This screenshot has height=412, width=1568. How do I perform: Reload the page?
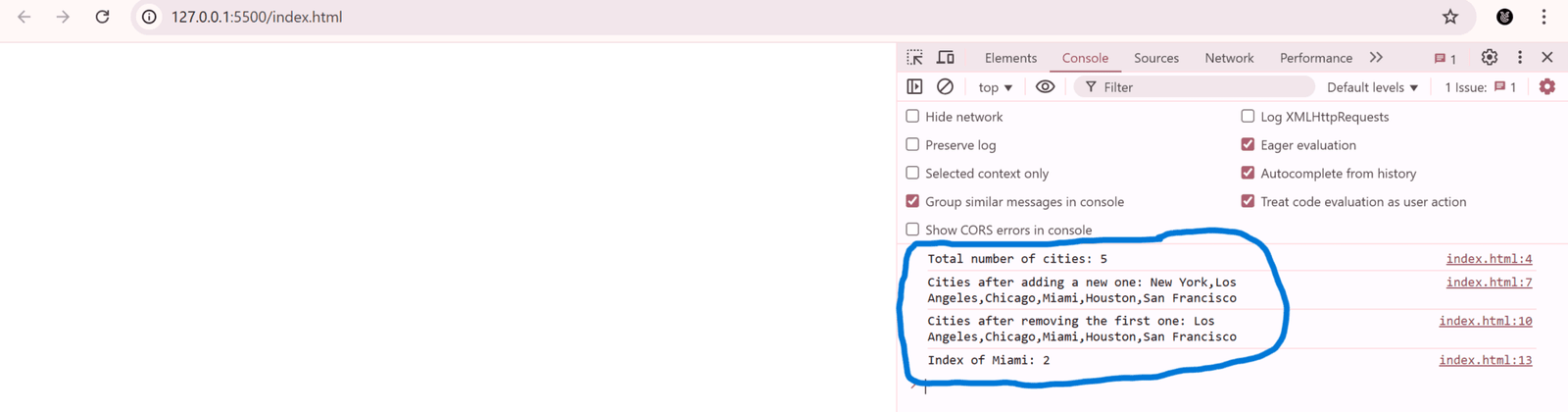click(102, 17)
